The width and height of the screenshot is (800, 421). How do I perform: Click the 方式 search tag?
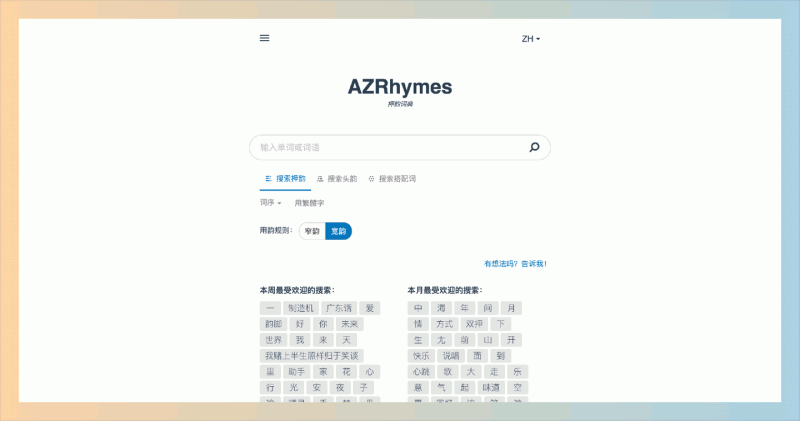[444, 324]
